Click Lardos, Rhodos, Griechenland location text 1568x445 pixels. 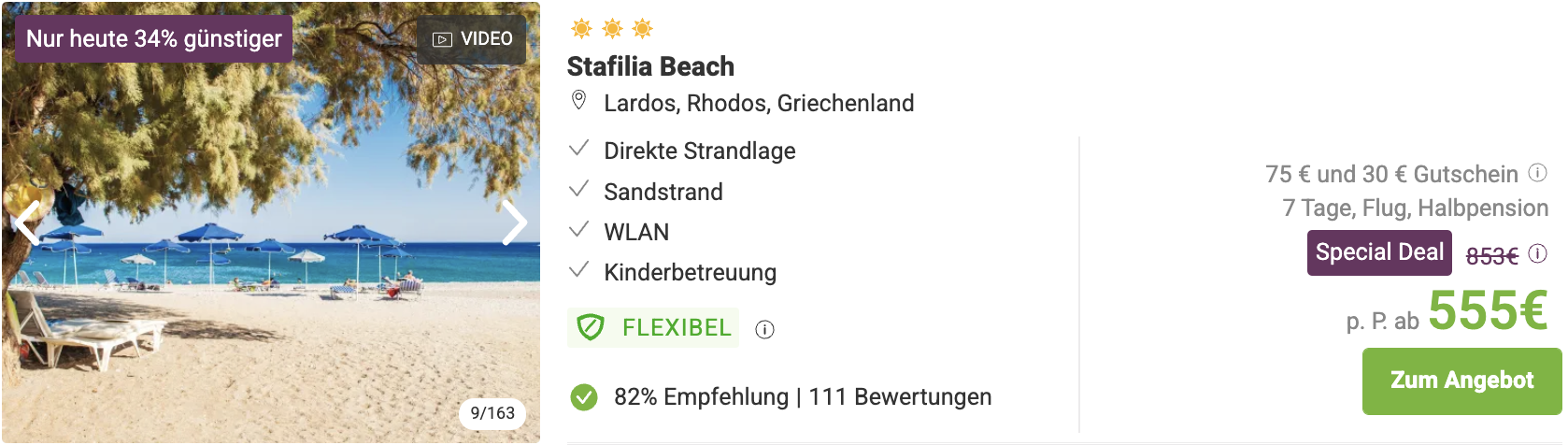(x=759, y=103)
